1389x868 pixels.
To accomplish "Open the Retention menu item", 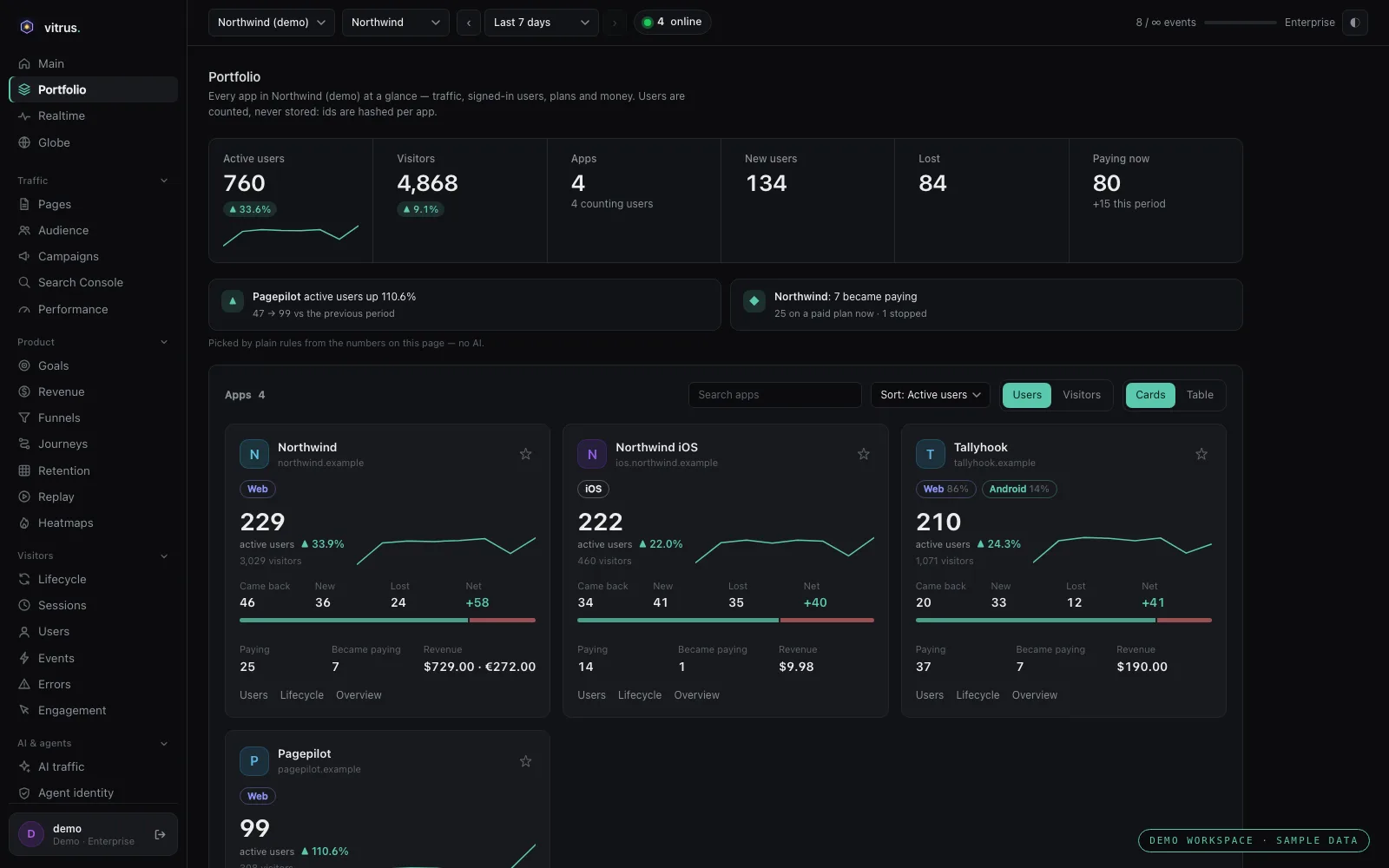I will pos(93,470).
